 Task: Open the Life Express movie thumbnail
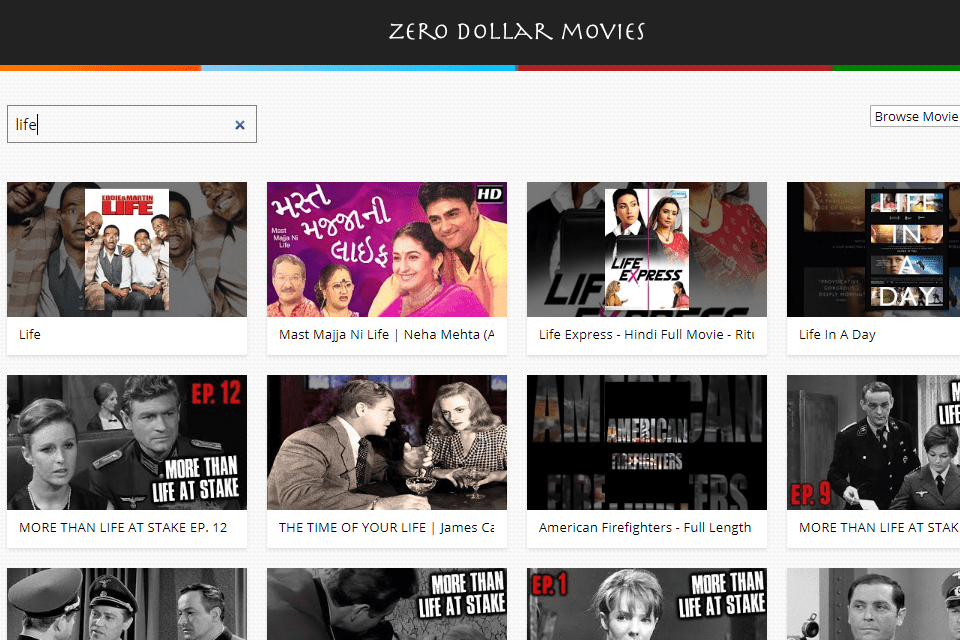[x=647, y=249]
